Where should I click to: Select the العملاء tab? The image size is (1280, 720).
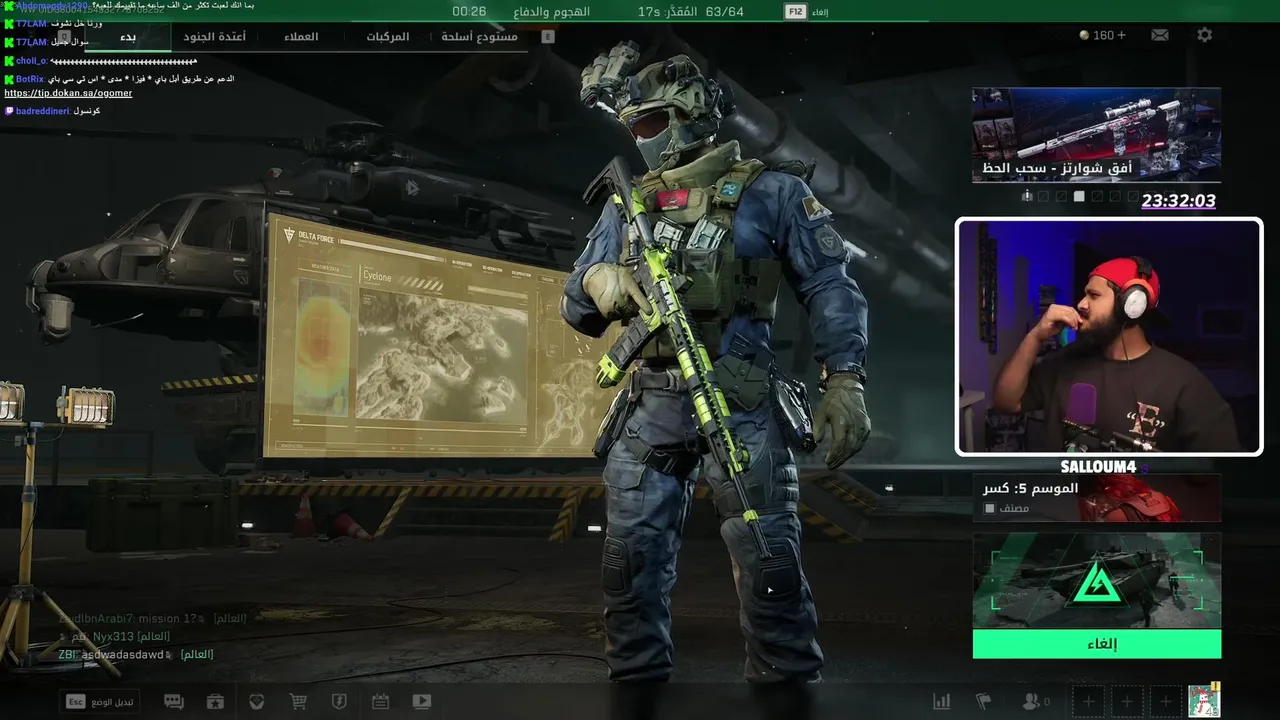pyautogui.click(x=301, y=37)
